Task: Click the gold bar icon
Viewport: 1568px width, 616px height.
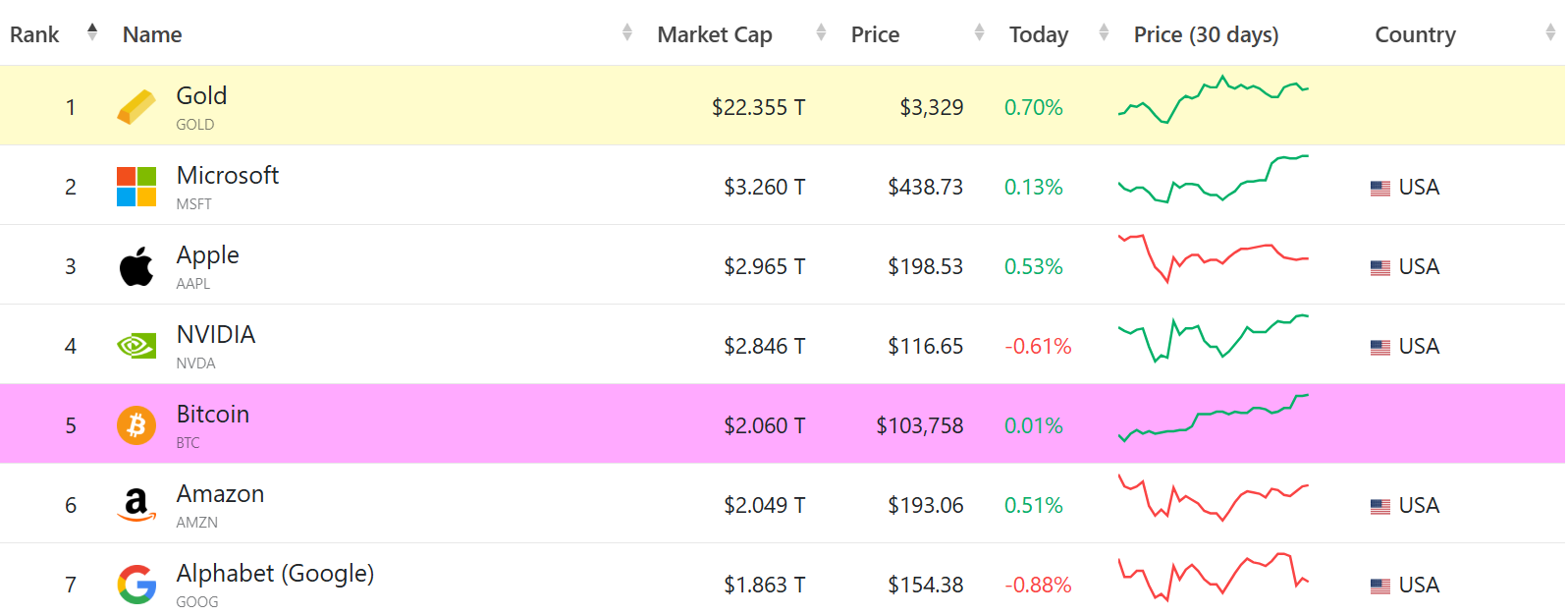Action: pyautogui.click(x=136, y=107)
